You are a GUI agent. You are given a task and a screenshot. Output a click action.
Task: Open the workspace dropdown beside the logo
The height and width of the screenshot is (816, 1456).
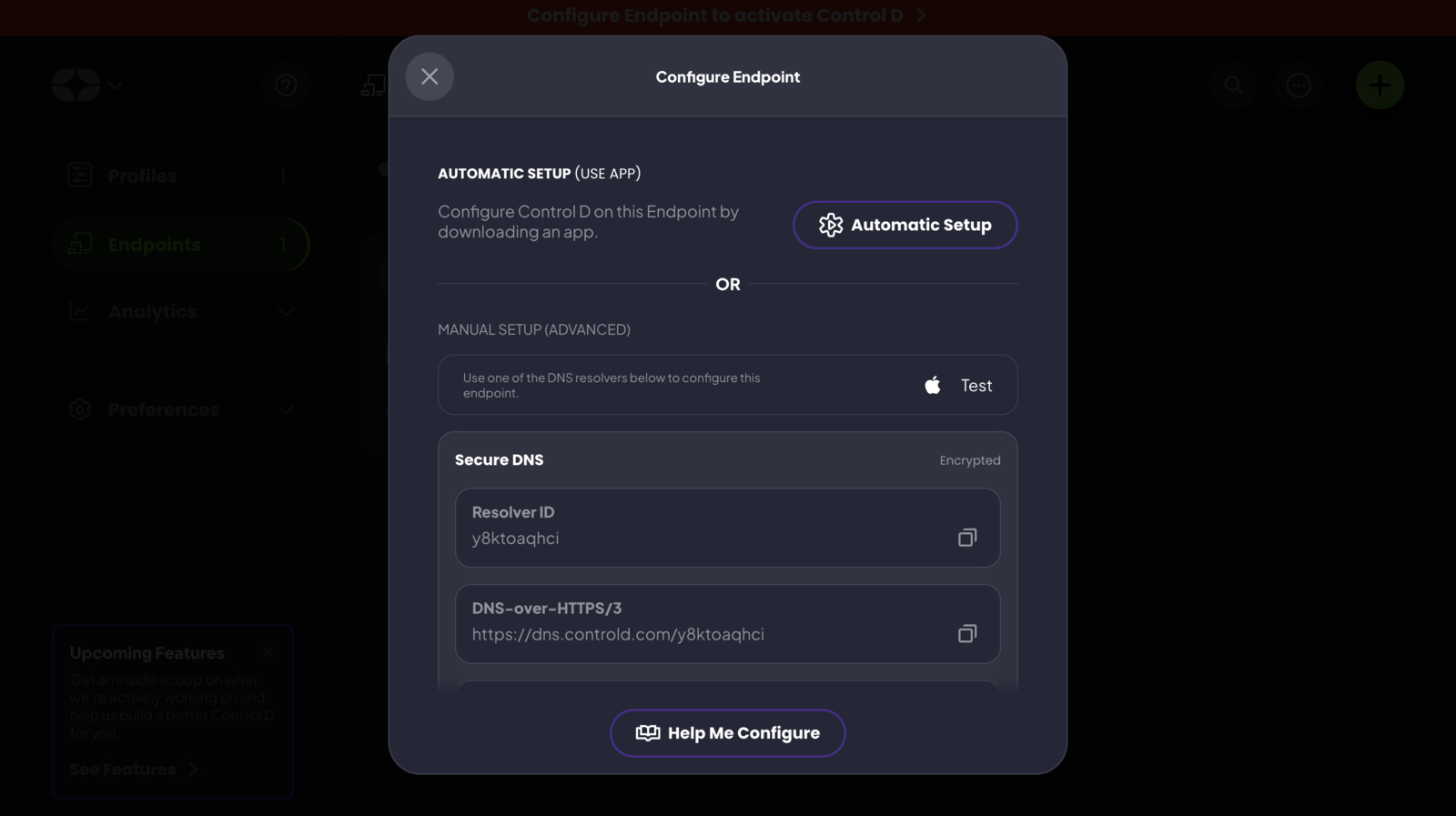116,86
